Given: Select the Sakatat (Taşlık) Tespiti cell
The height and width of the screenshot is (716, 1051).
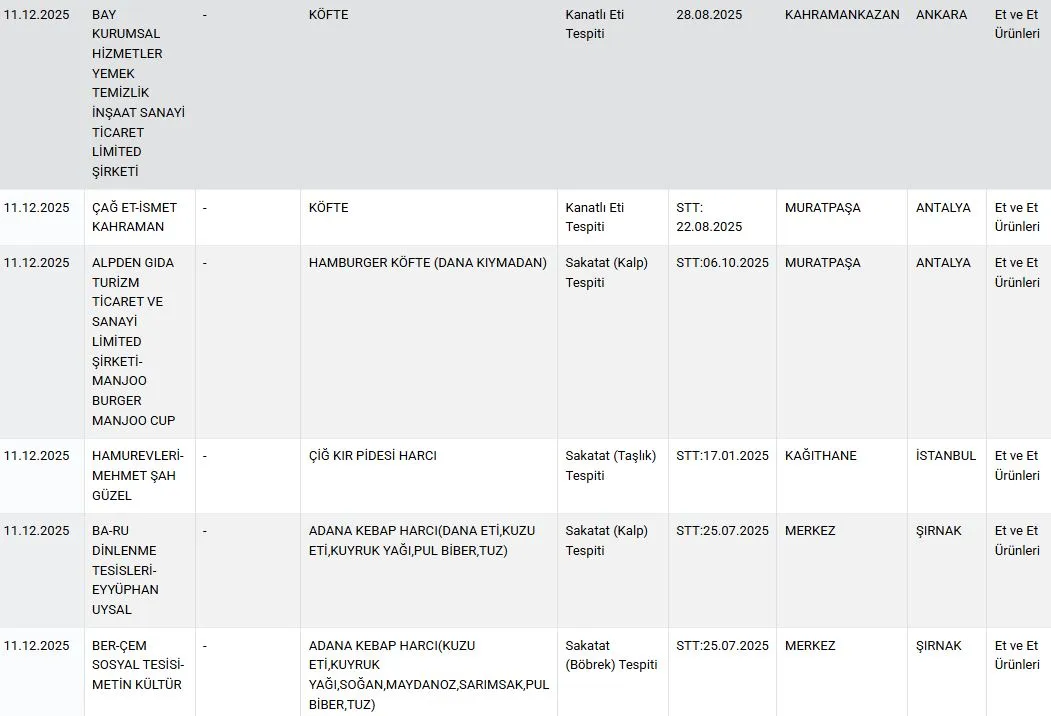Looking at the screenshot, I should [610, 465].
